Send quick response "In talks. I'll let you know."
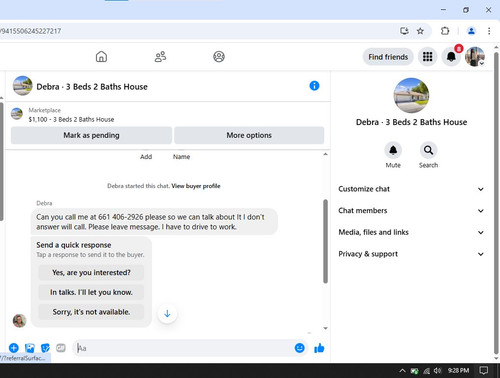This screenshot has width=500, height=378. (91, 292)
